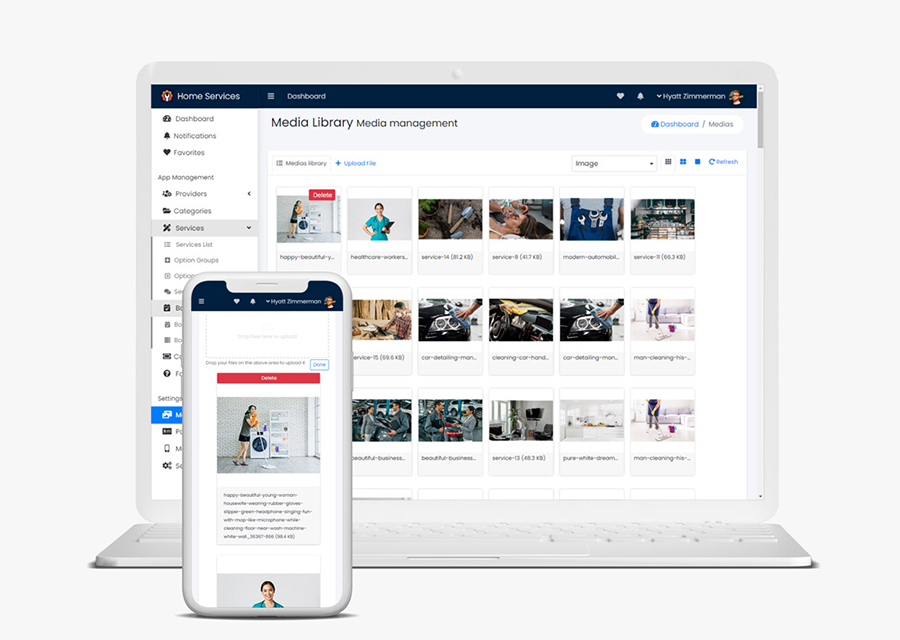Viewport: 900px width, 640px height.
Task: Click the Media Library heading text
Action: pyautogui.click(x=312, y=122)
